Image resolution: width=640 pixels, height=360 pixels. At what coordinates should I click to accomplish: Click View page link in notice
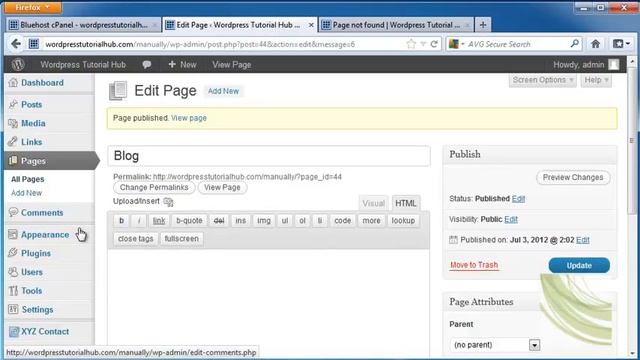(x=189, y=118)
